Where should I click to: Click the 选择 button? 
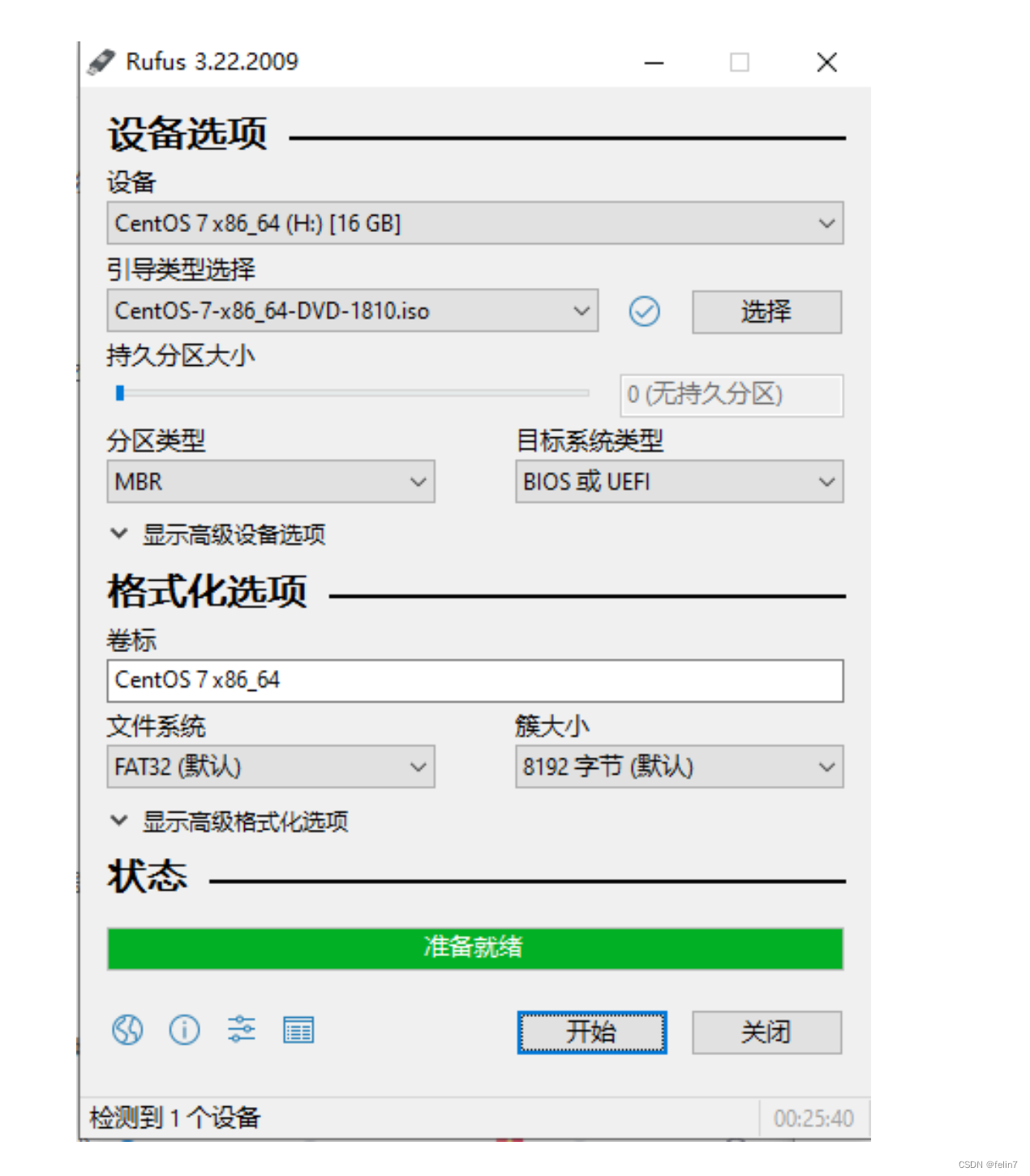tap(766, 311)
